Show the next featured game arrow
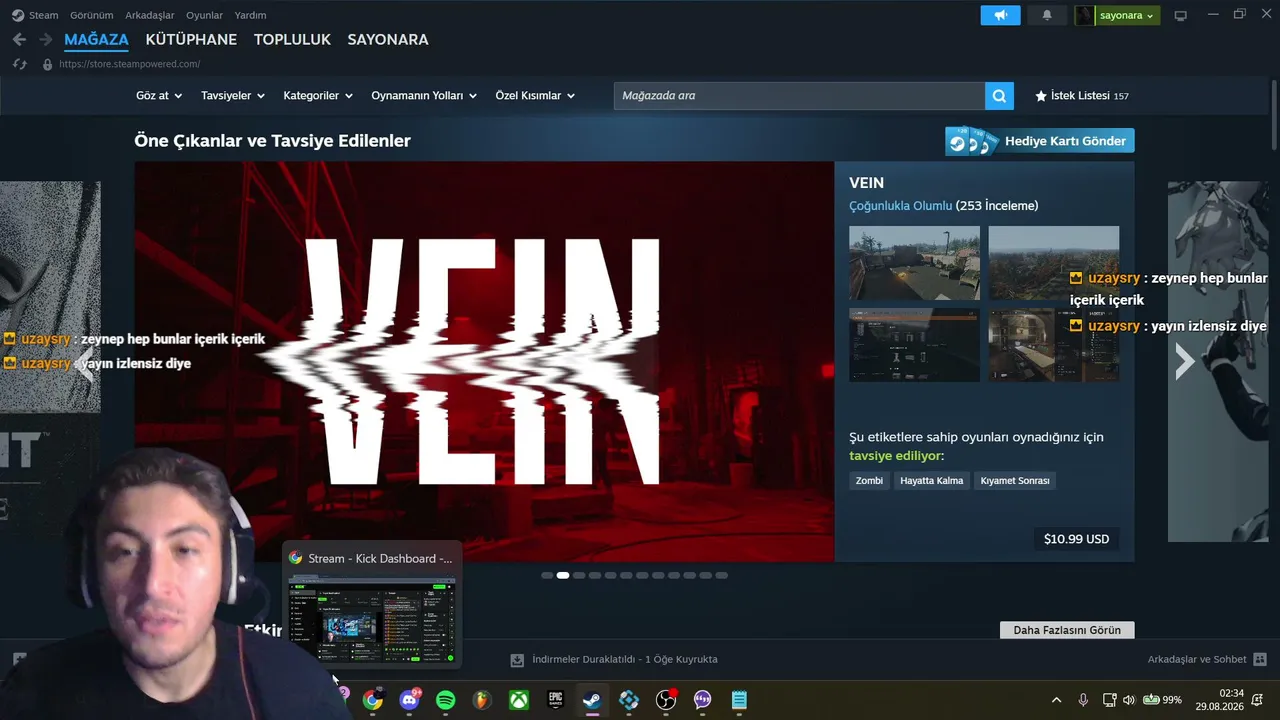 click(x=1185, y=361)
